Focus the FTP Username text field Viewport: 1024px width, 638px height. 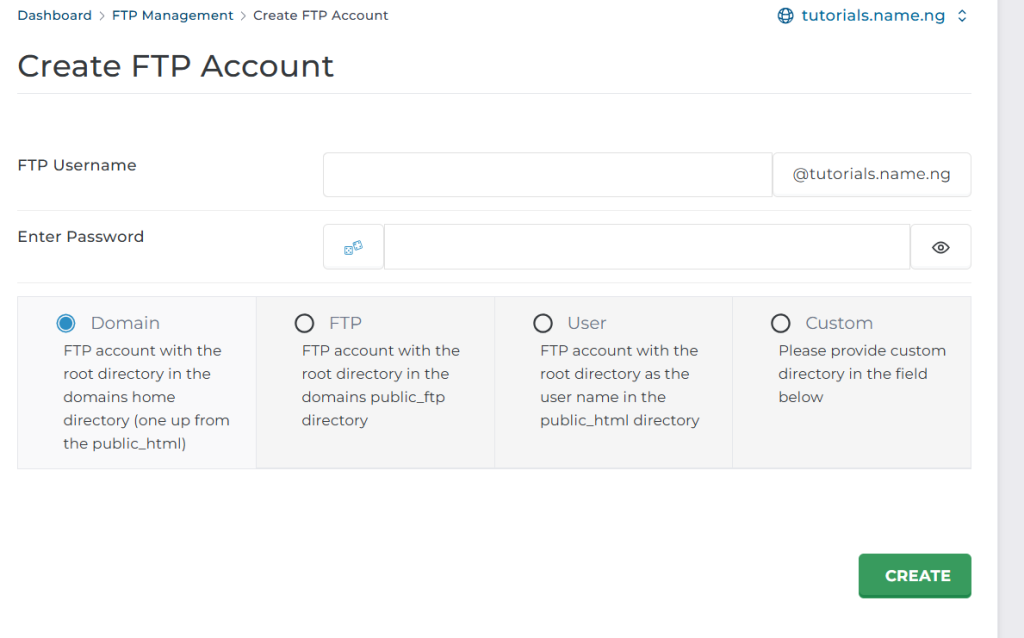point(547,175)
